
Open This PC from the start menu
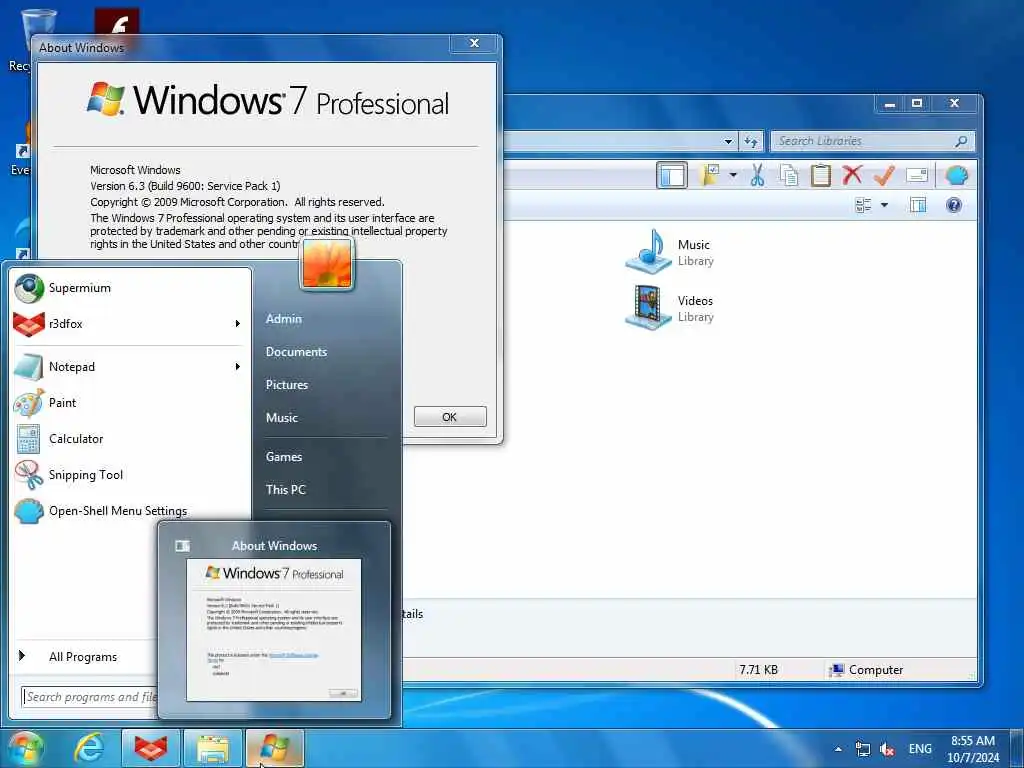285,489
